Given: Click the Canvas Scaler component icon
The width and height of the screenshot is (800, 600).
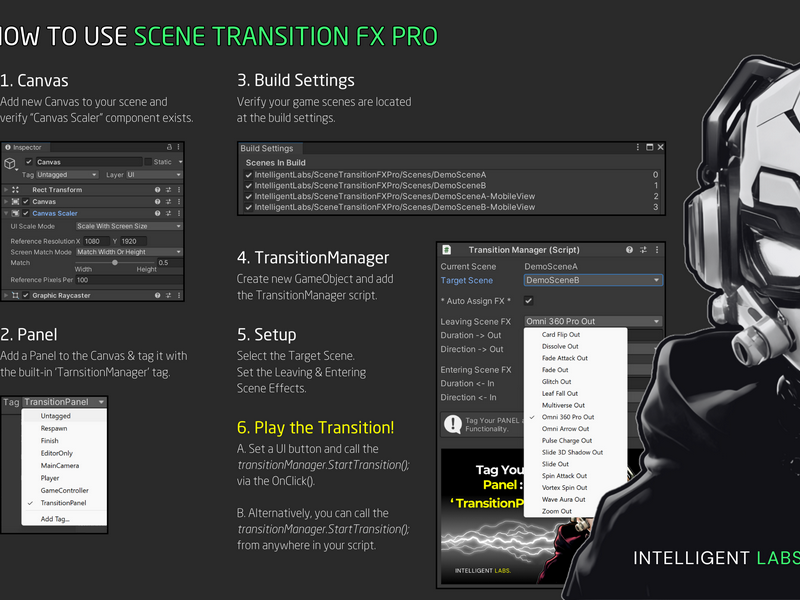Looking at the screenshot, I should (15, 213).
